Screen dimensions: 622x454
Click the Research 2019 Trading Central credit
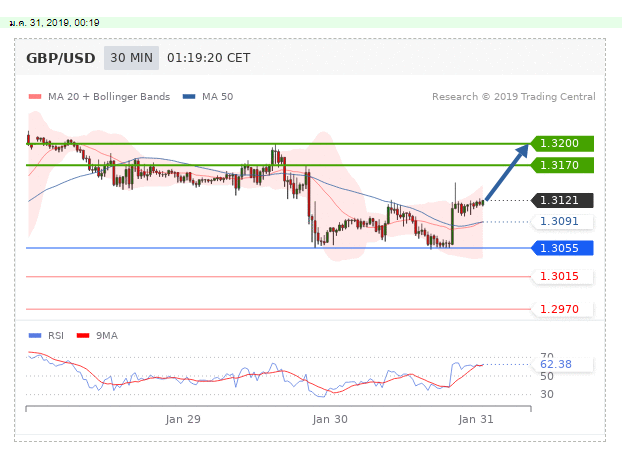514,97
